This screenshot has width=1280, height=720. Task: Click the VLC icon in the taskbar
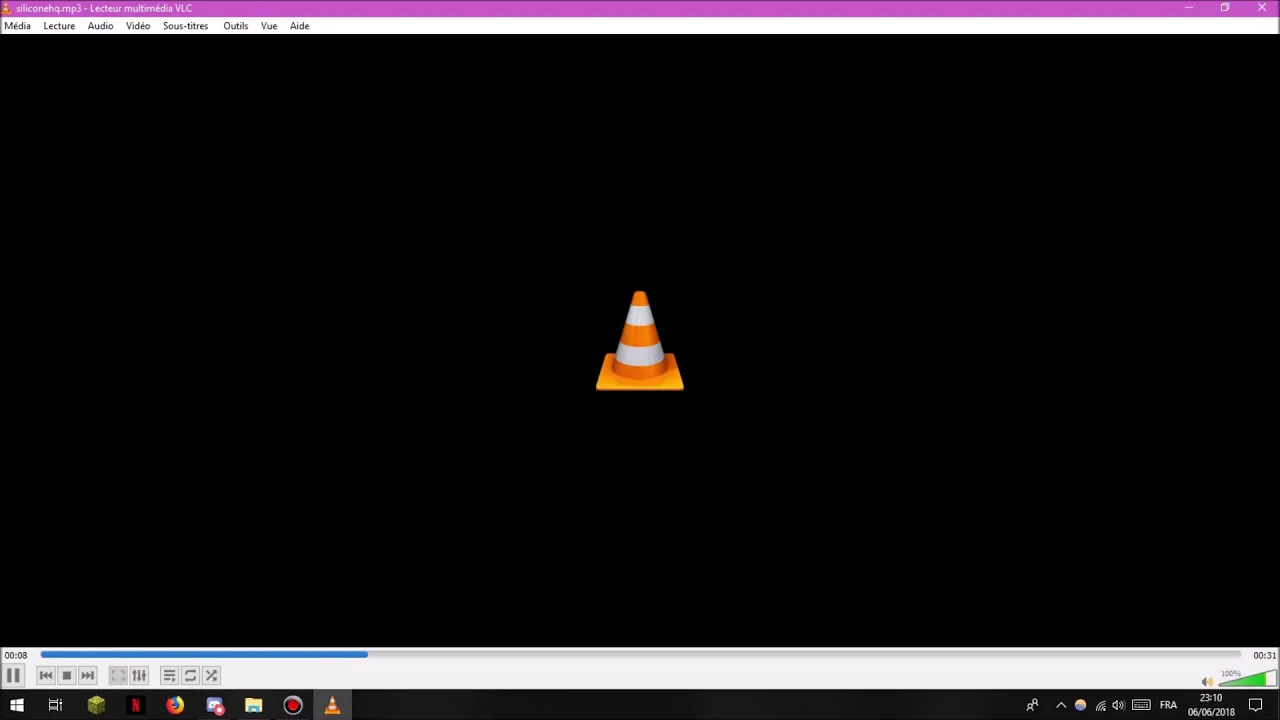tap(332, 705)
